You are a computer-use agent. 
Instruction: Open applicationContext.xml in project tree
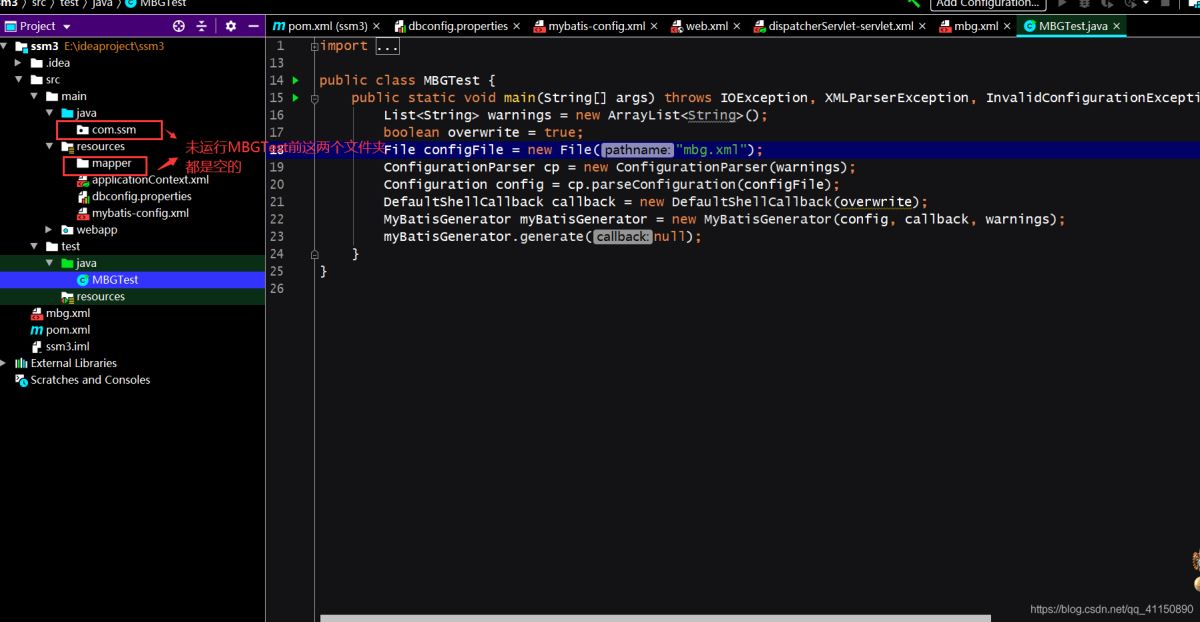pyautogui.click(x=149, y=180)
